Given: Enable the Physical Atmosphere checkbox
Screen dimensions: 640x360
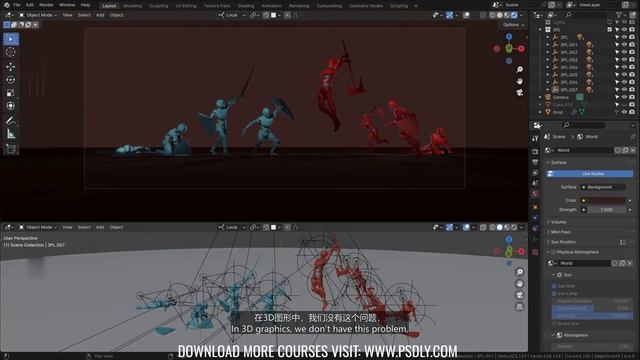Looking at the screenshot, I should pos(553,252).
